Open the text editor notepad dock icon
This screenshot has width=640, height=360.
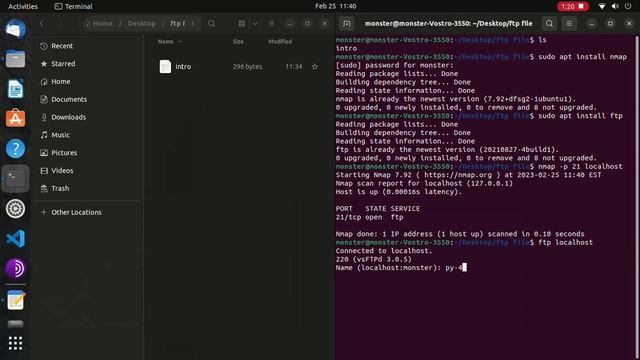click(16, 300)
